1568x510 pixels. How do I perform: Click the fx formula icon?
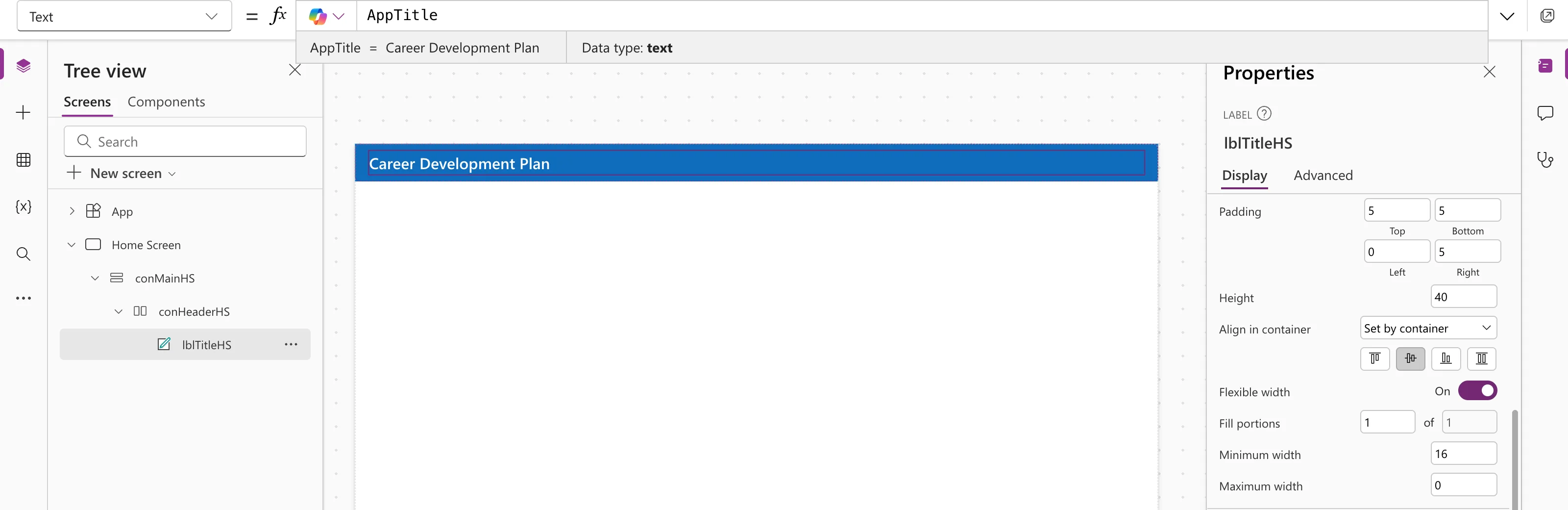(277, 16)
